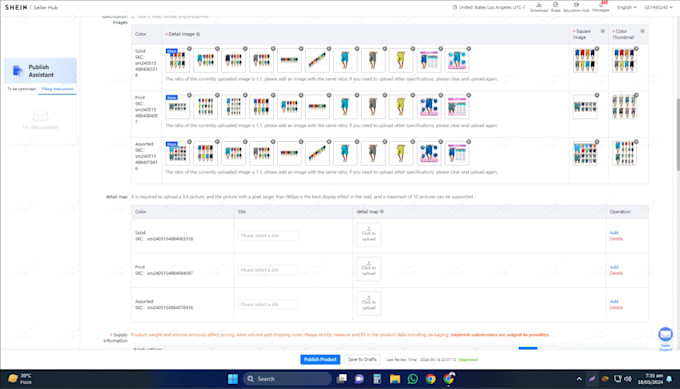Image resolution: width=680 pixels, height=389 pixels.
Task: Click to upload Assorted detail map
Action: click(369, 304)
